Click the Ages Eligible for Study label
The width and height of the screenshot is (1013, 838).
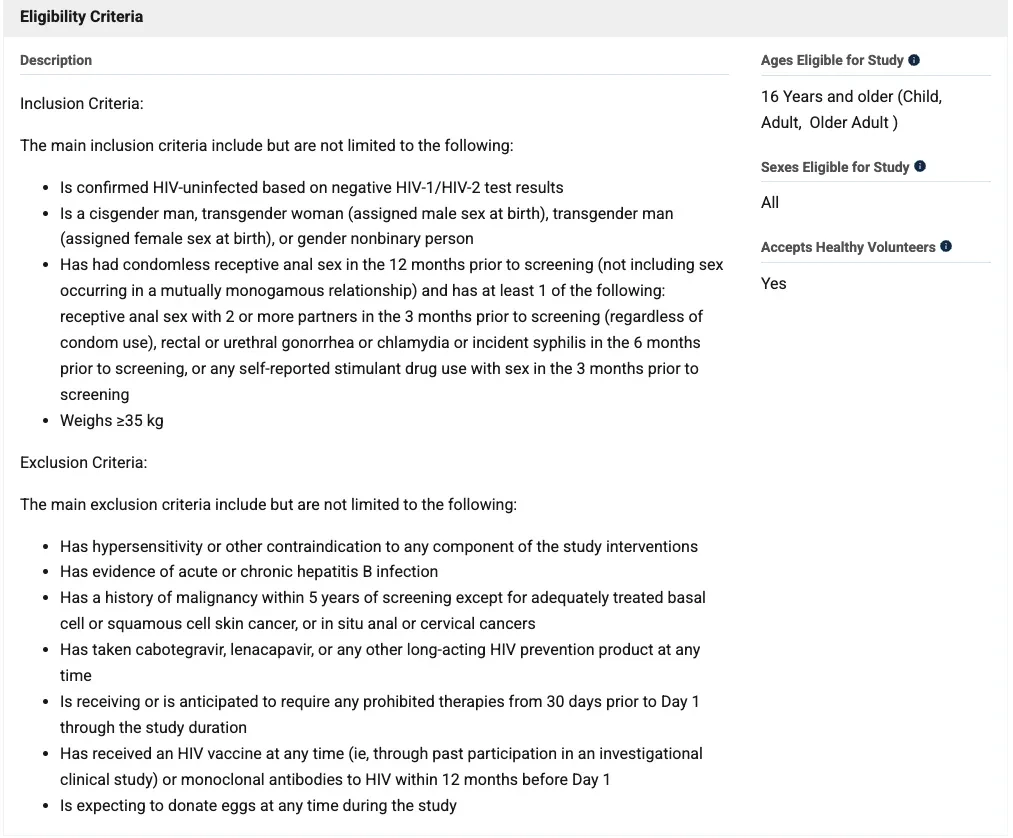pos(832,60)
